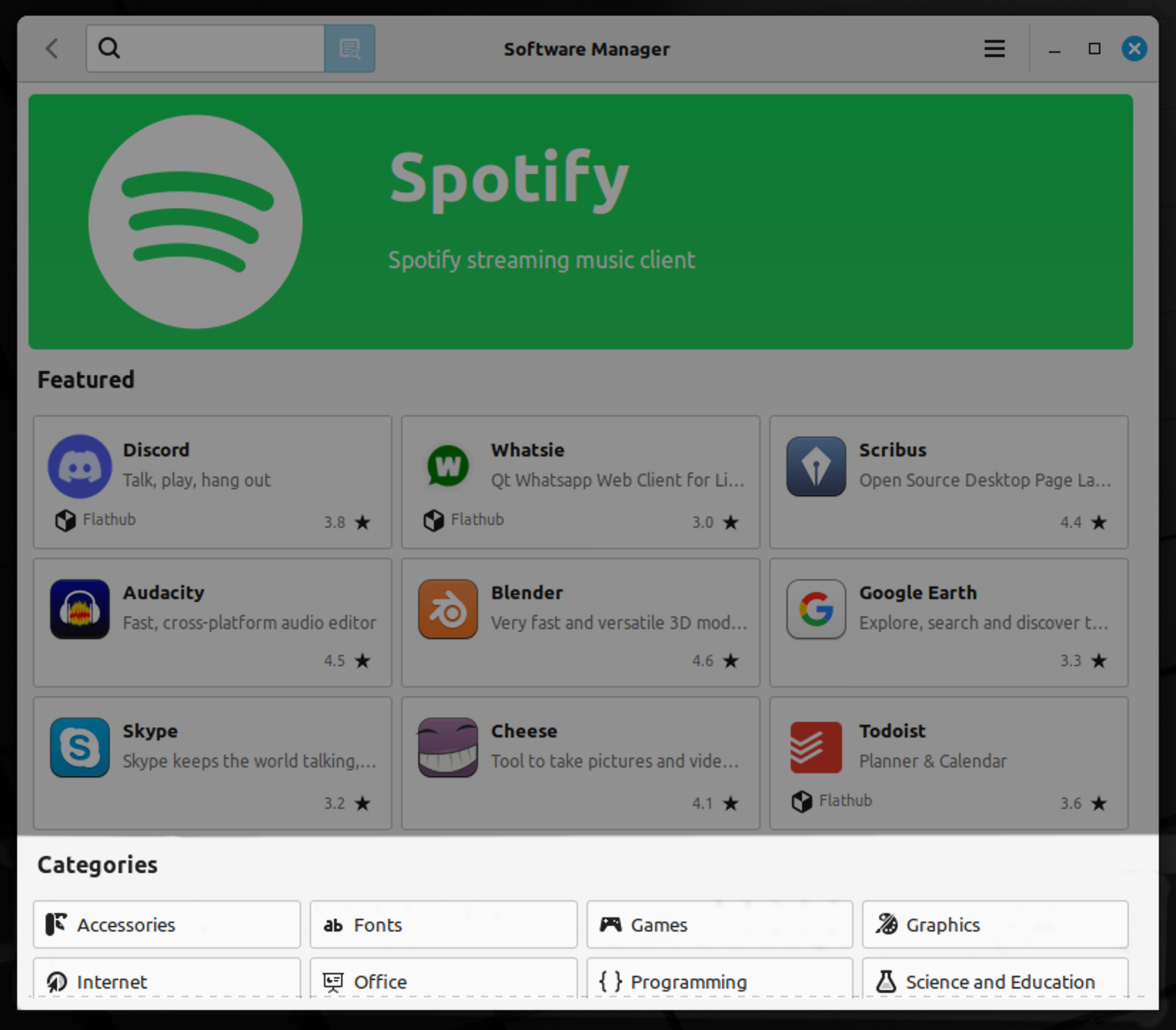Click Flathub package icon on Discord card
This screenshot has height=1030, width=1176.
click(x=66, y=521)
